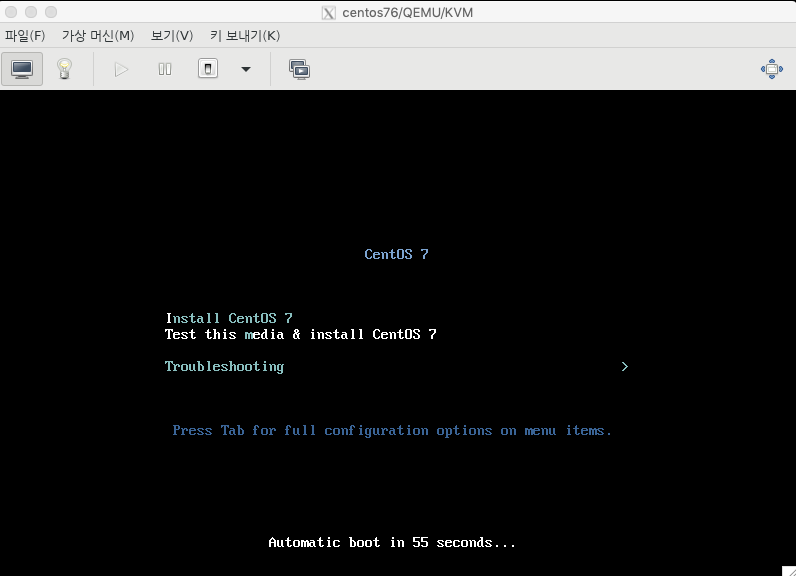Minimize the virt-manager window

tap(31, 12)
